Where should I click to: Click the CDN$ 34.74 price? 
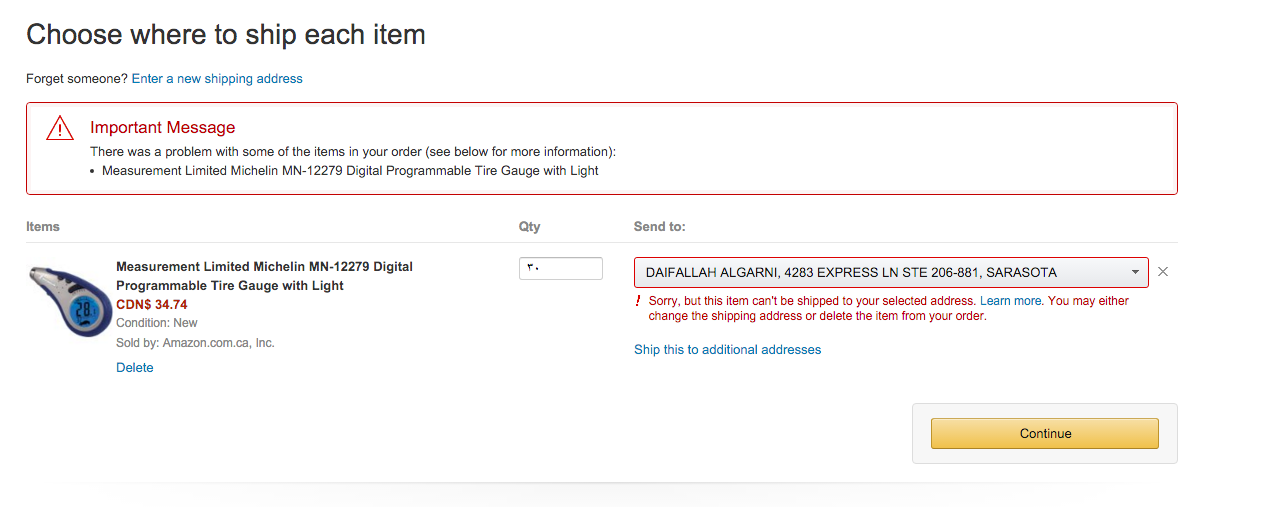click(x=152, y=305)
